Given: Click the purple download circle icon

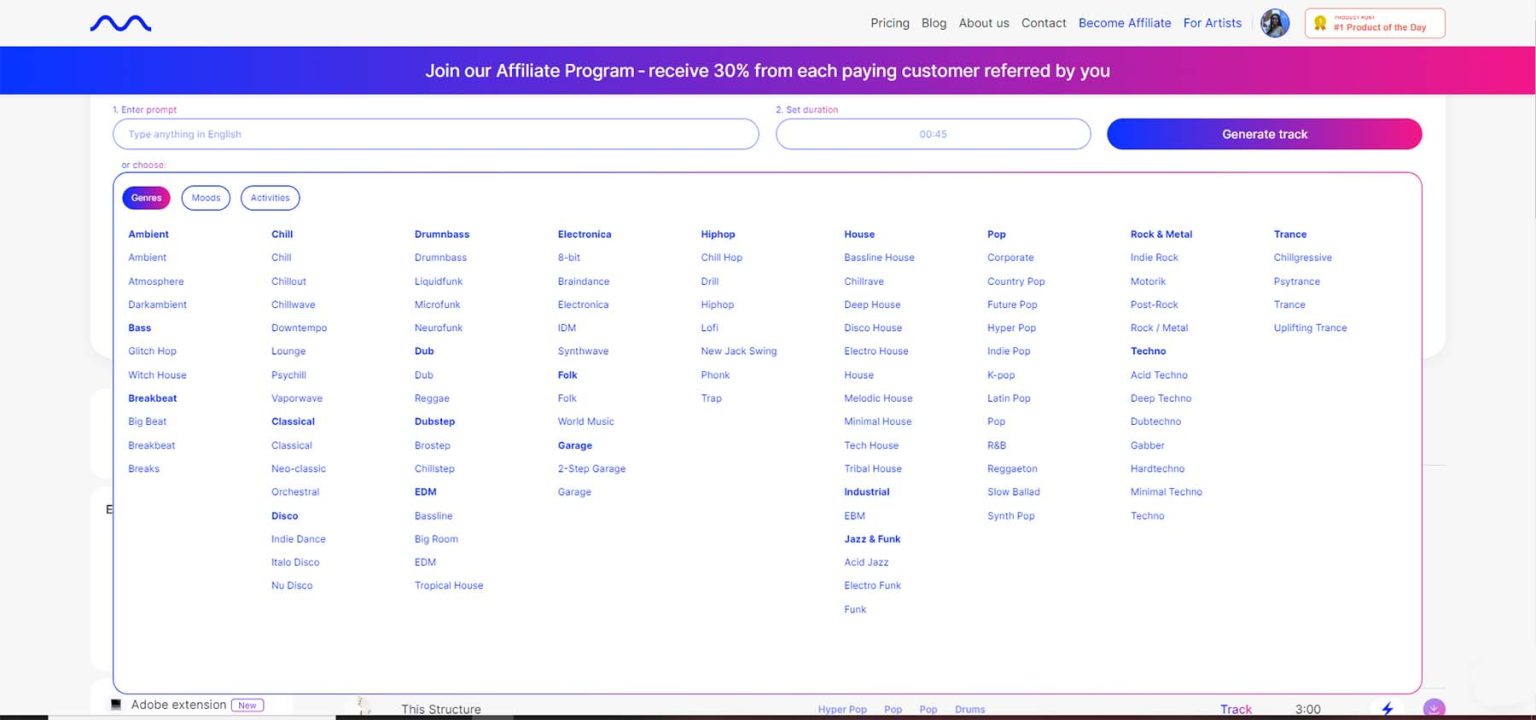Looking at the screenshot, I should pyautogui.click(x=1432, y=707).
